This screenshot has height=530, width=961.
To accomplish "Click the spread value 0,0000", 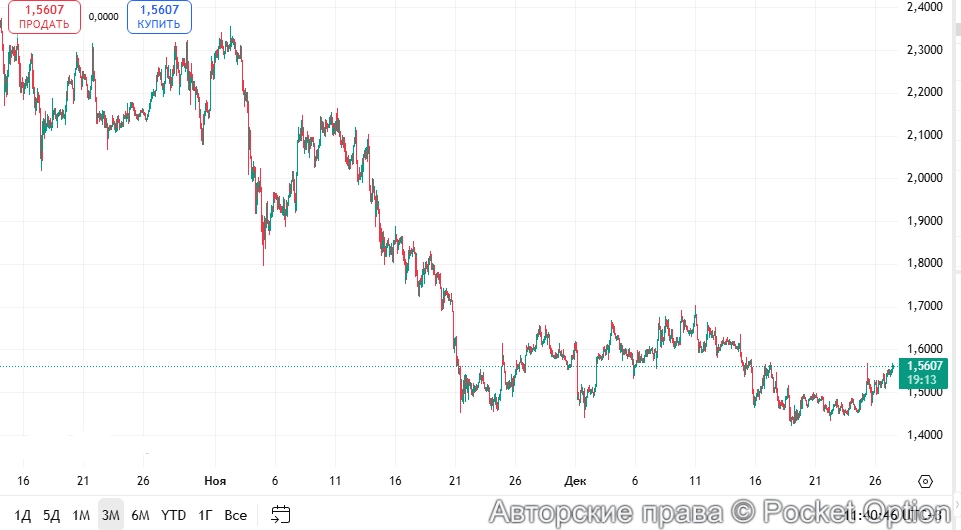I will coord(102,17).
